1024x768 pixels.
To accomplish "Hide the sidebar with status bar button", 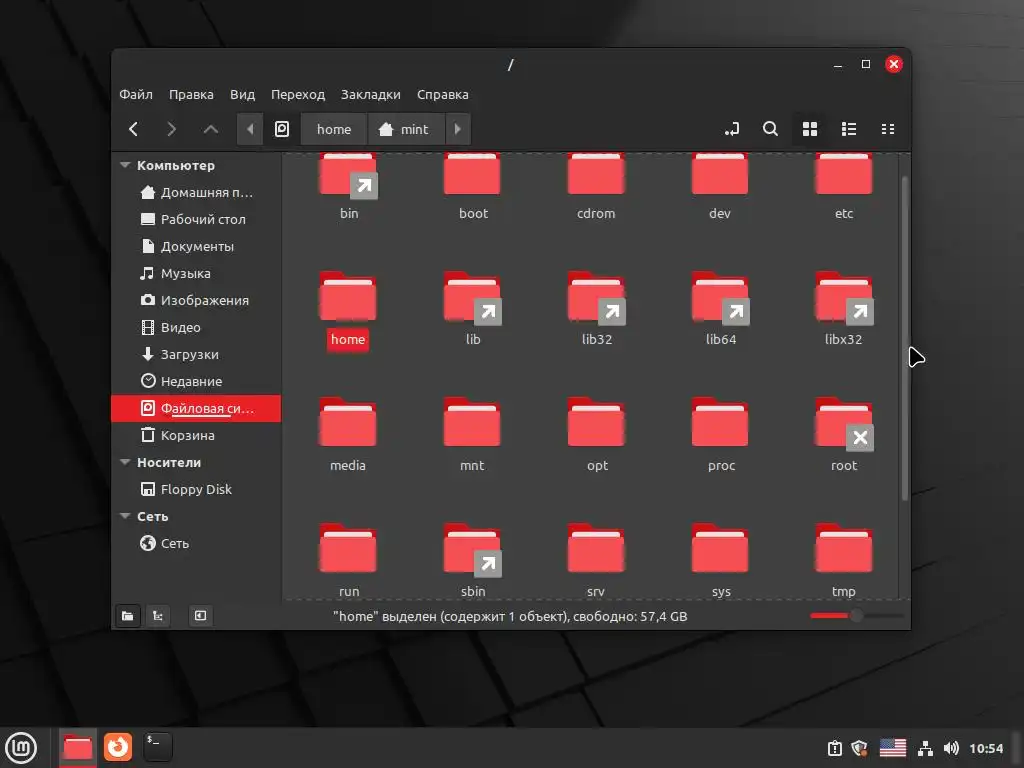I will (x=200, y=616).
